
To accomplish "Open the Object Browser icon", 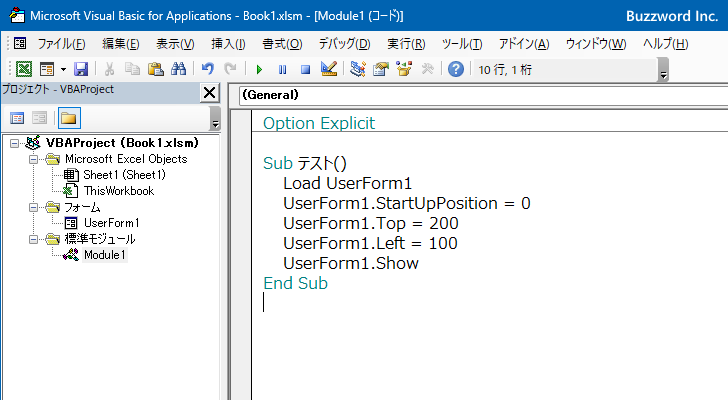I will coord(404,69).
